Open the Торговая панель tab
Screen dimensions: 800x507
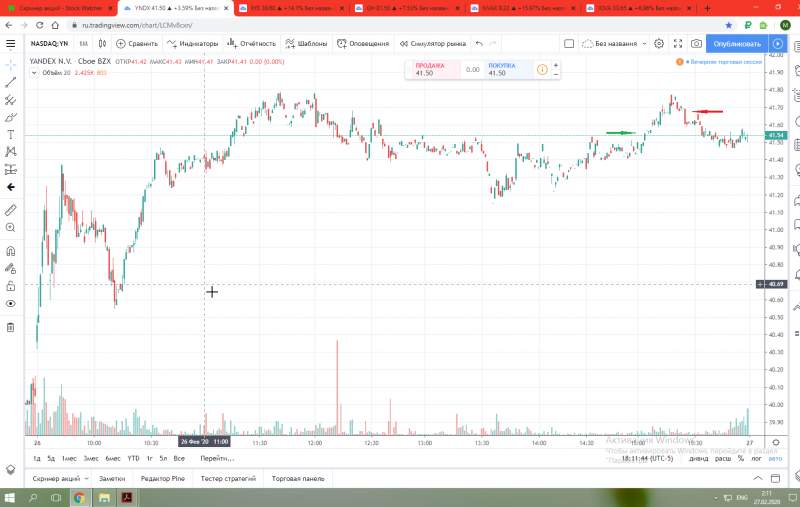click(298, 478)
